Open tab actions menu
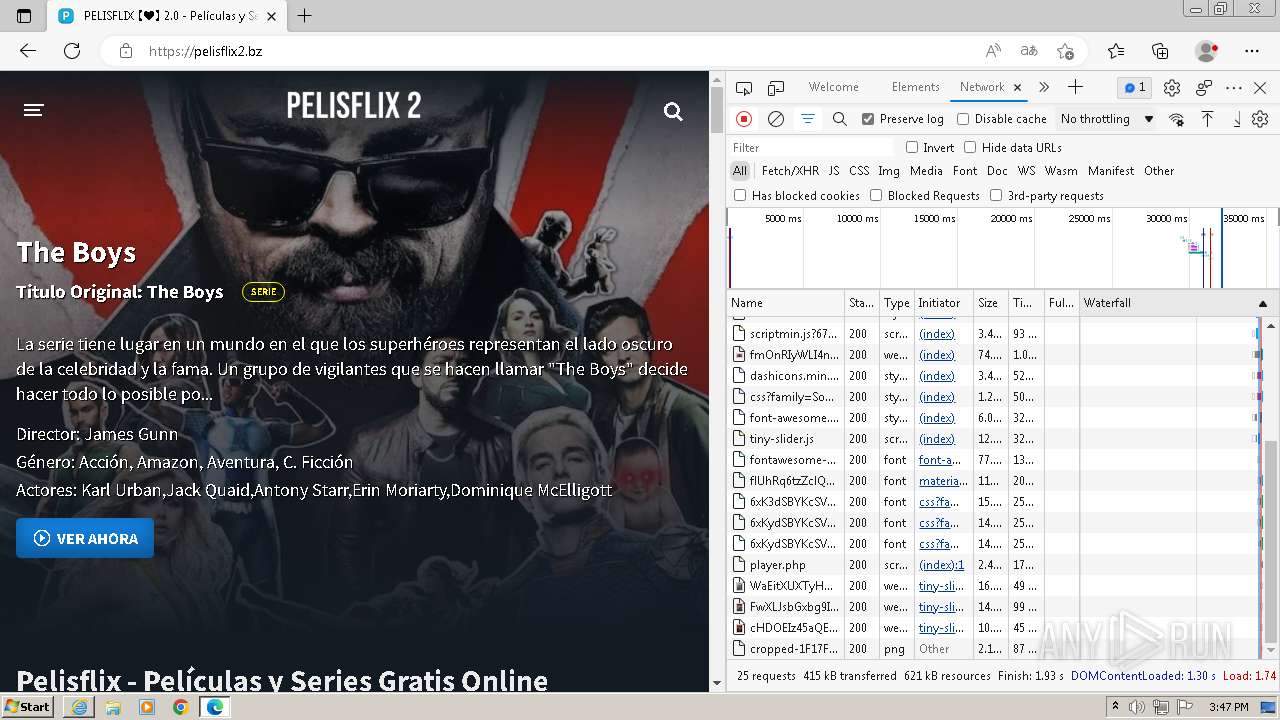 (x=24, y=16)
